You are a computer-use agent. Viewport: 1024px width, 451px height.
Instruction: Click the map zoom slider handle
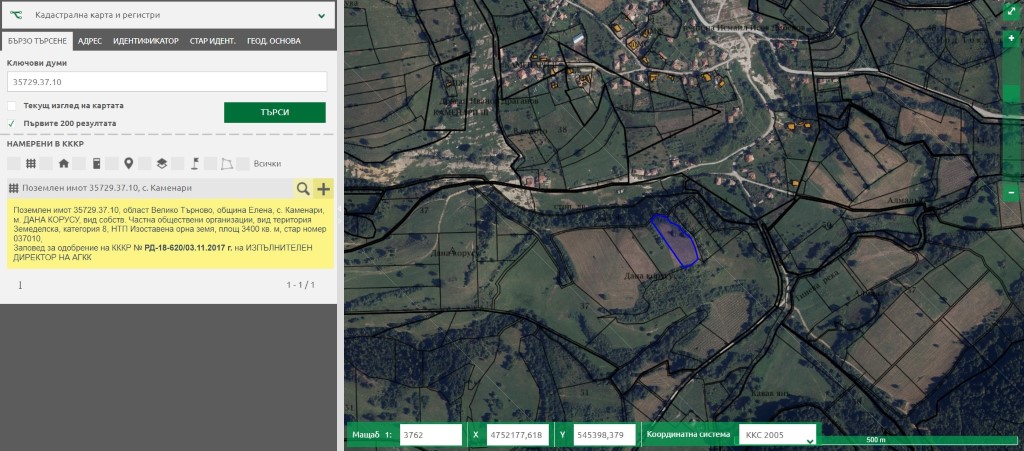1011,94
